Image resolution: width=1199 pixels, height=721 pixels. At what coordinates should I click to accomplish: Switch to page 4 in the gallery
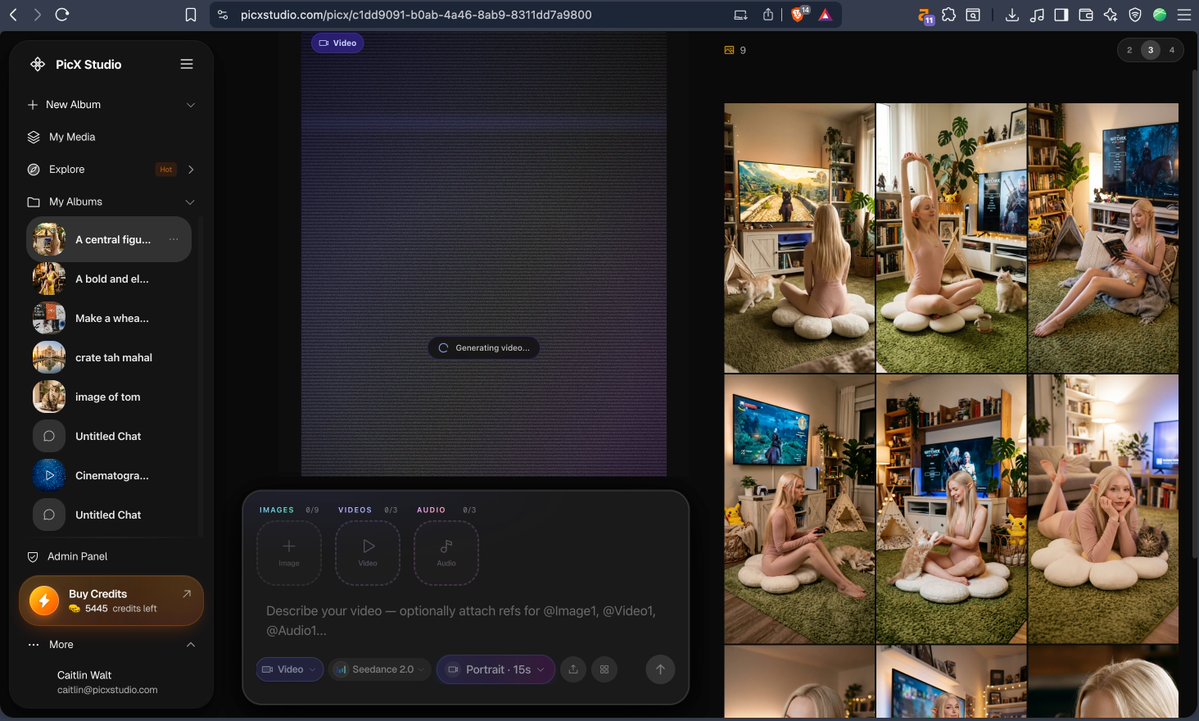coord(1171,50)
